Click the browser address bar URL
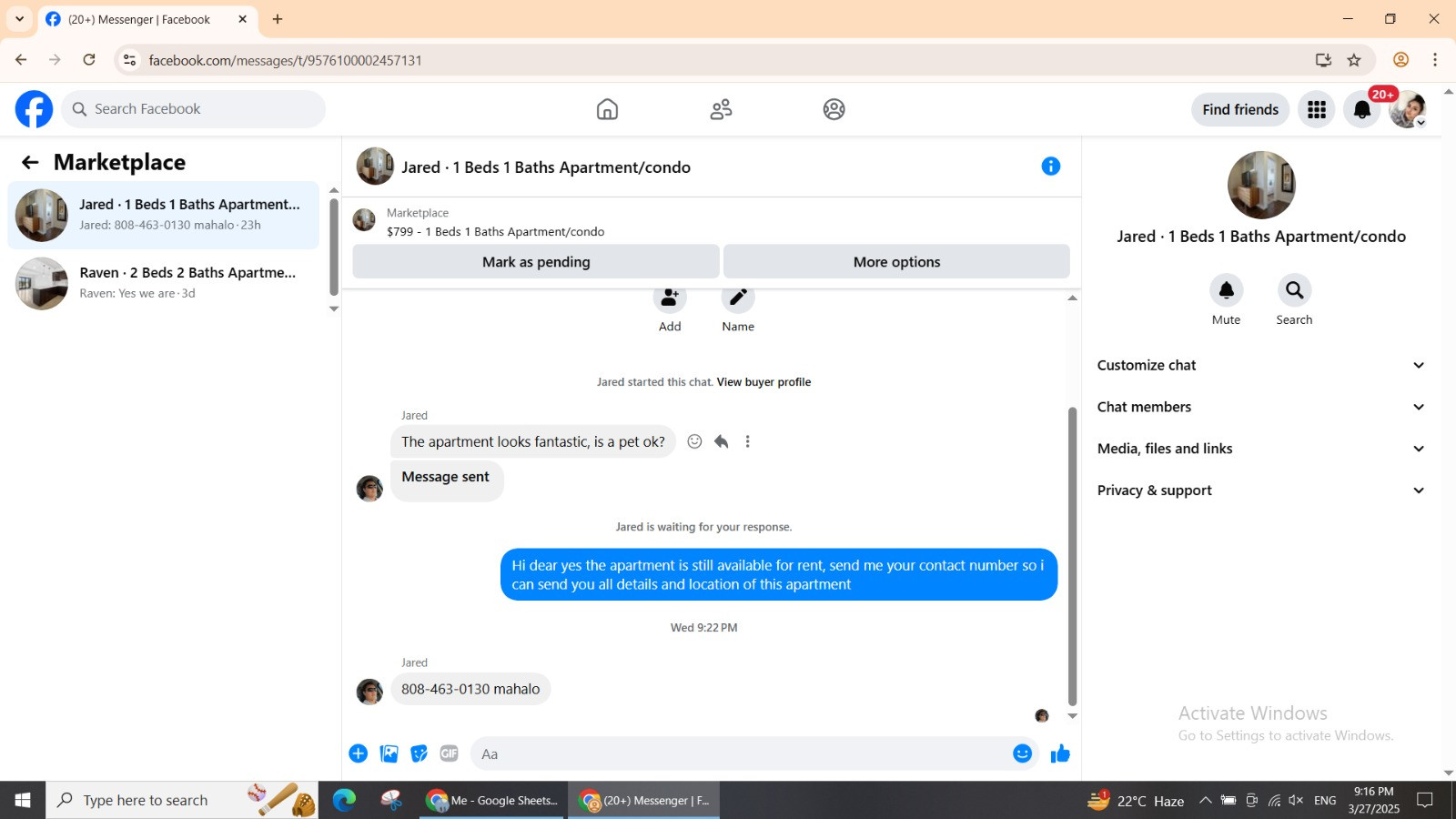1456x819 pixels. click(x=285, y=60)
